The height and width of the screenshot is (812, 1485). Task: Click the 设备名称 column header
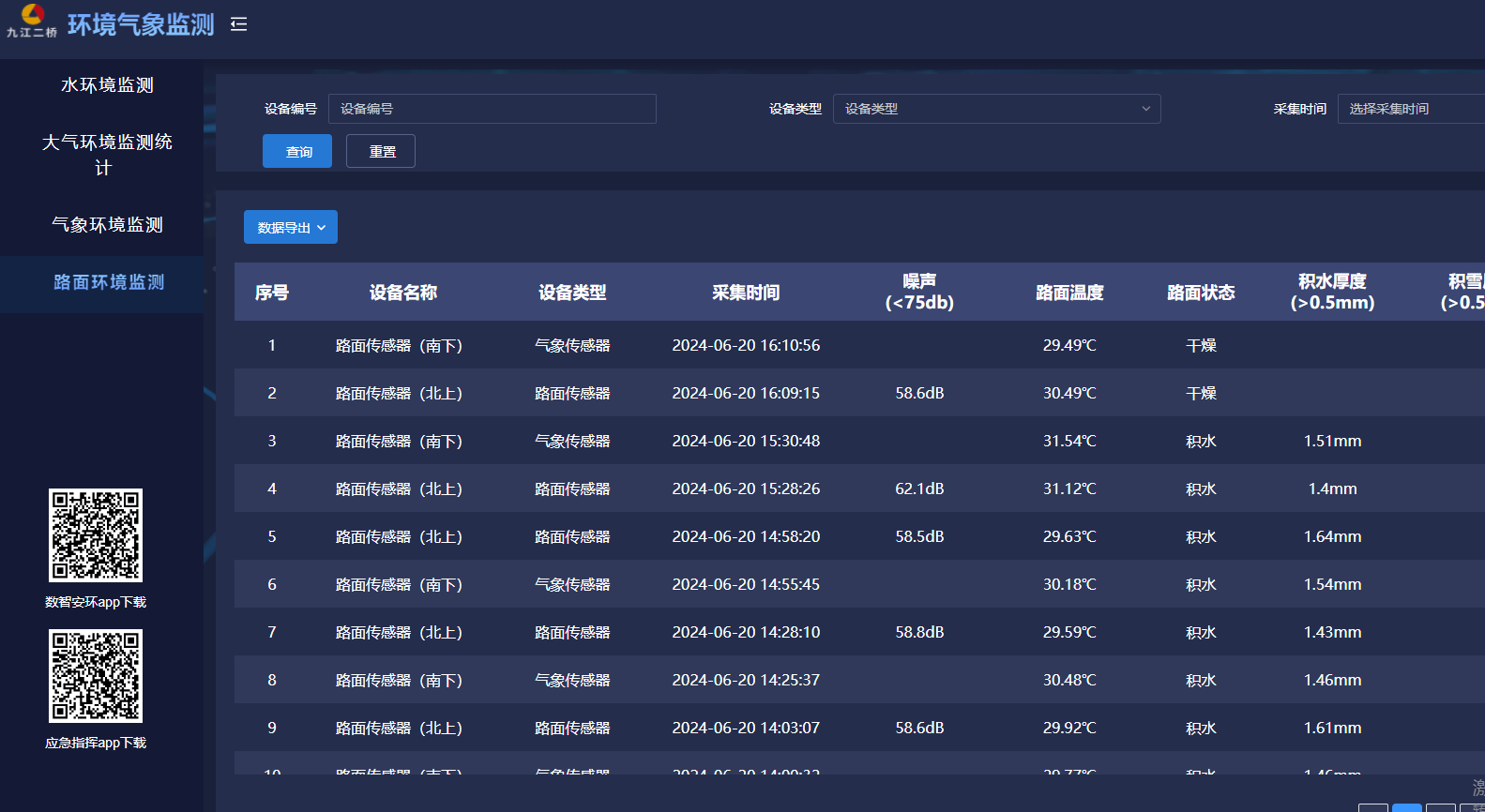pos(403,293)
